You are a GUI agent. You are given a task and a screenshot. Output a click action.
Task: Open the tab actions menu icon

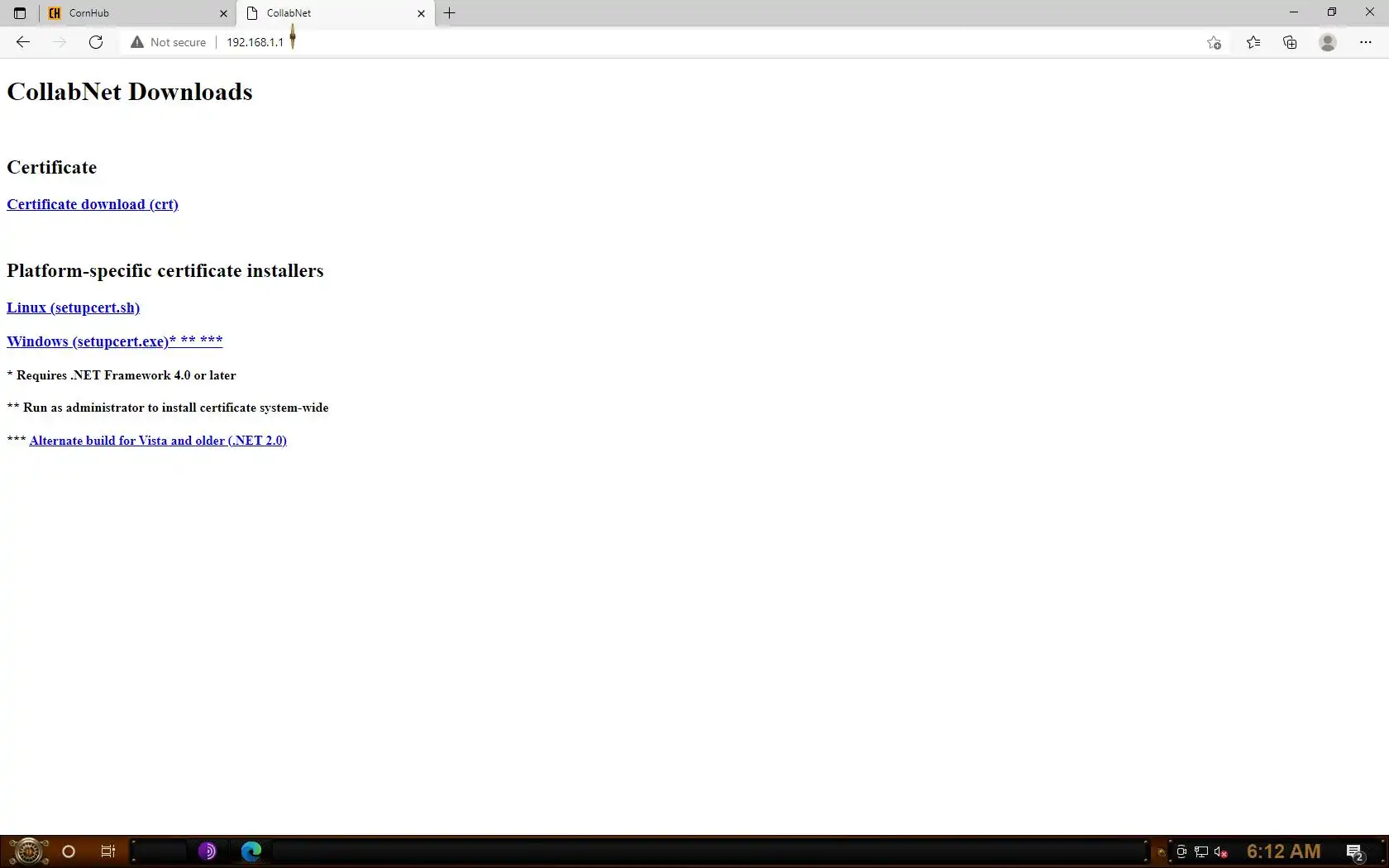pyautogui.click(x=20, y=13)
